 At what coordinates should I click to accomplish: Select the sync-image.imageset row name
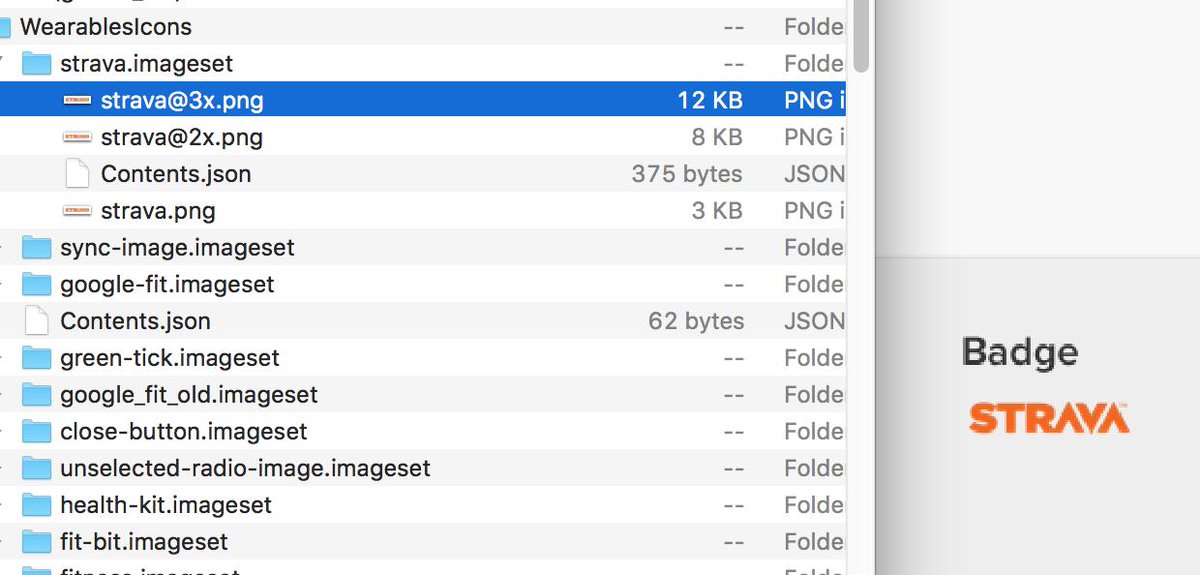coord(177,247)
